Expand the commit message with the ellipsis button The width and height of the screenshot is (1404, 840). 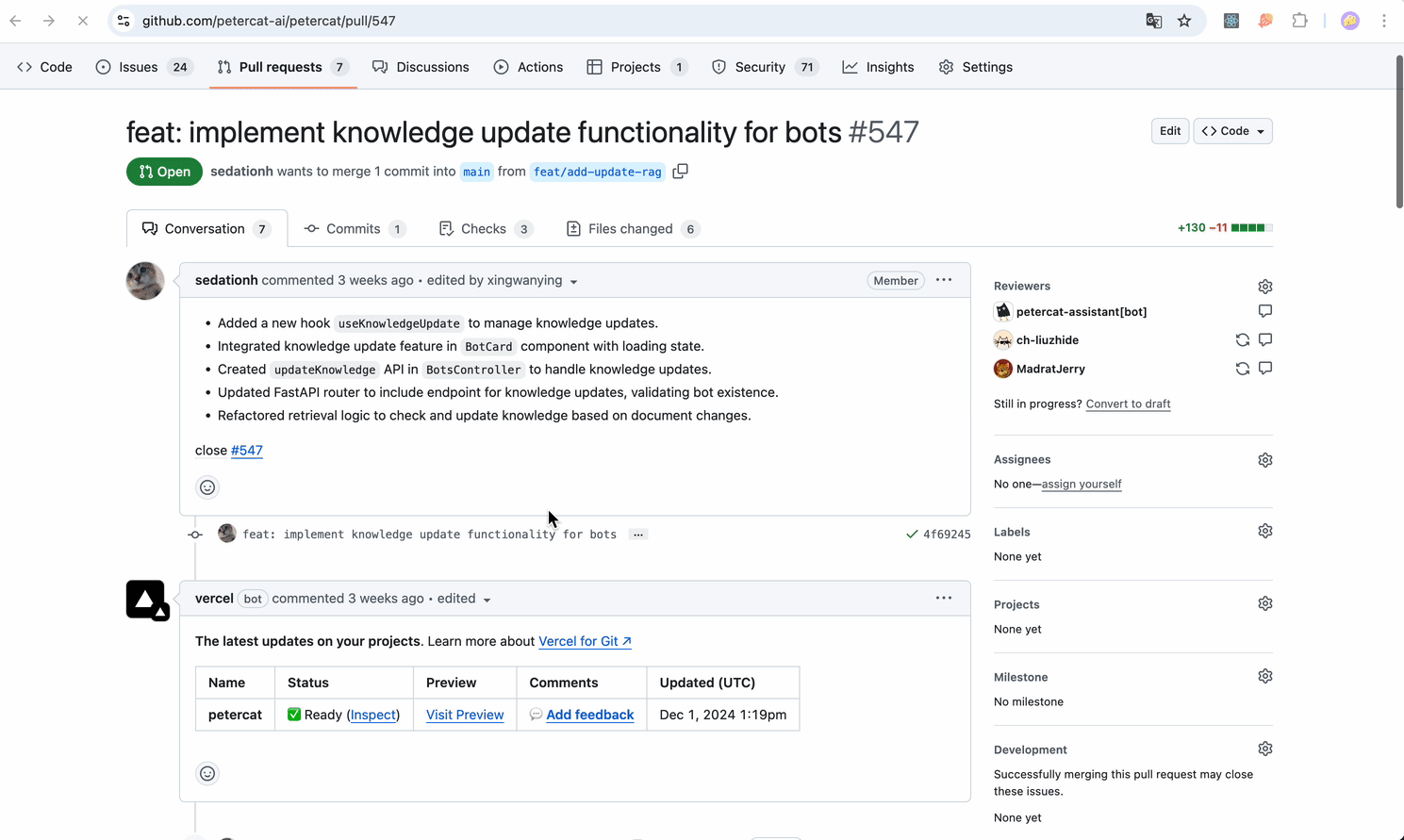pyautogui.click(x=638, y=534)
